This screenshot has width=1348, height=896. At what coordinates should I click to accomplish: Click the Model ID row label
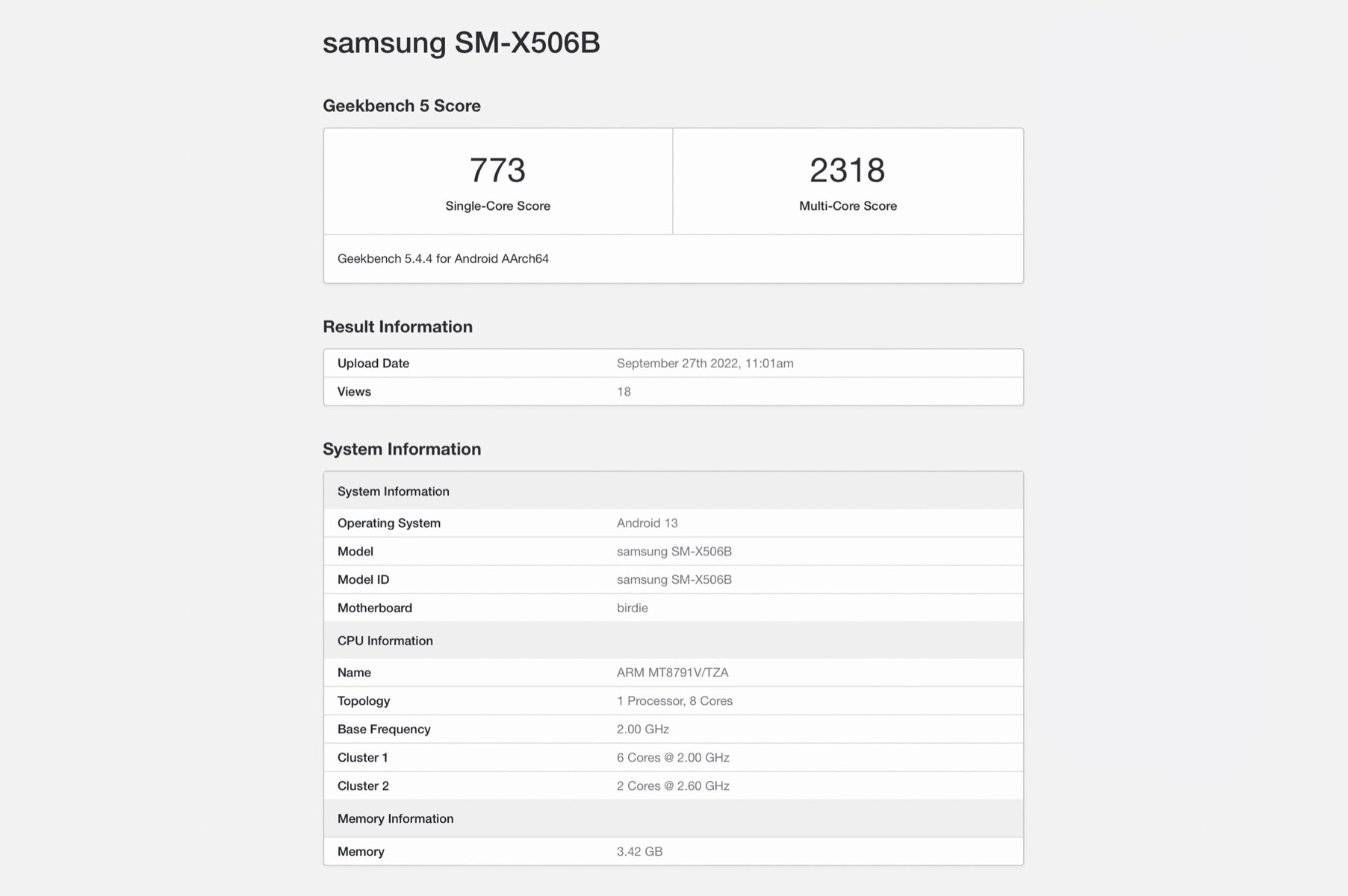point(363,580)
